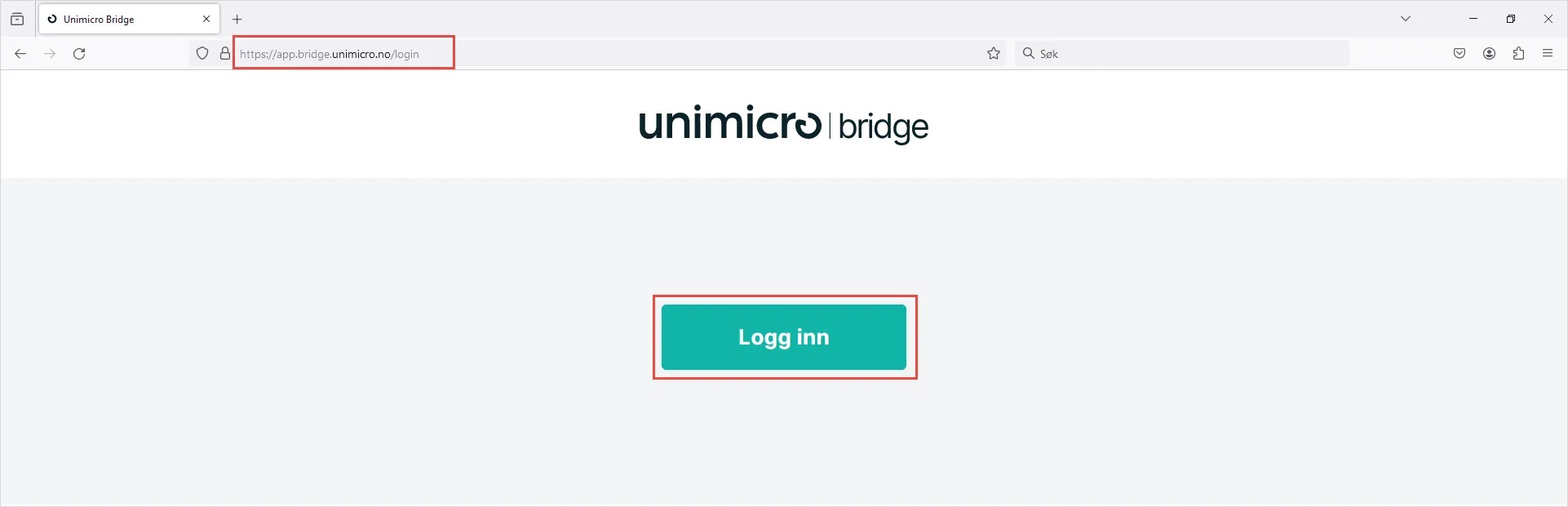Open a new tab with plus
Viewport: 1568px width, 507px height.
237,19
